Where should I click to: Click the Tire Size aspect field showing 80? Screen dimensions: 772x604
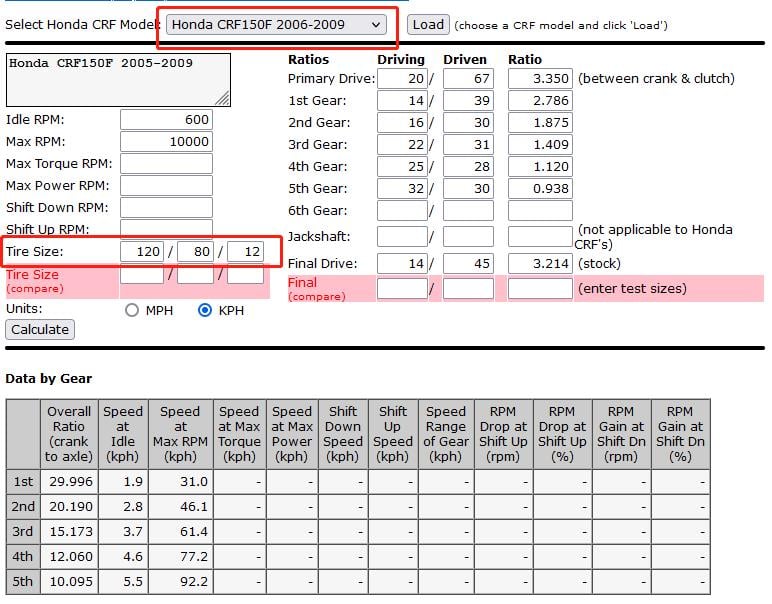click(x=195, y=252)
